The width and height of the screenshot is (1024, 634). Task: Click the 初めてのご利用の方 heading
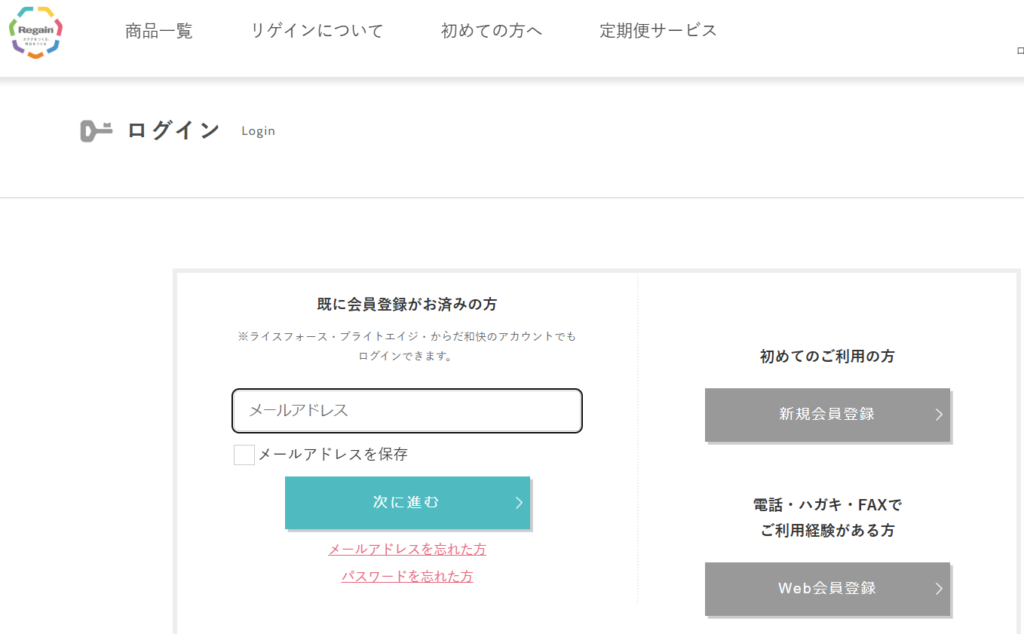pyautogui.click(x=827, y=357)
